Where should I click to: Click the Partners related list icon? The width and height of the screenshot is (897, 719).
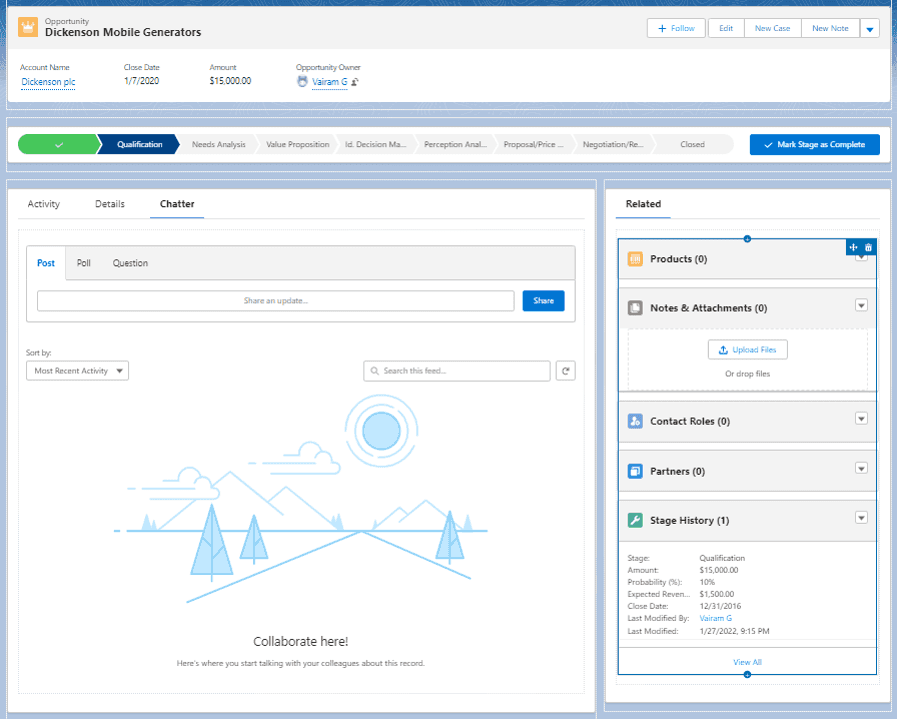coord(635,471)
